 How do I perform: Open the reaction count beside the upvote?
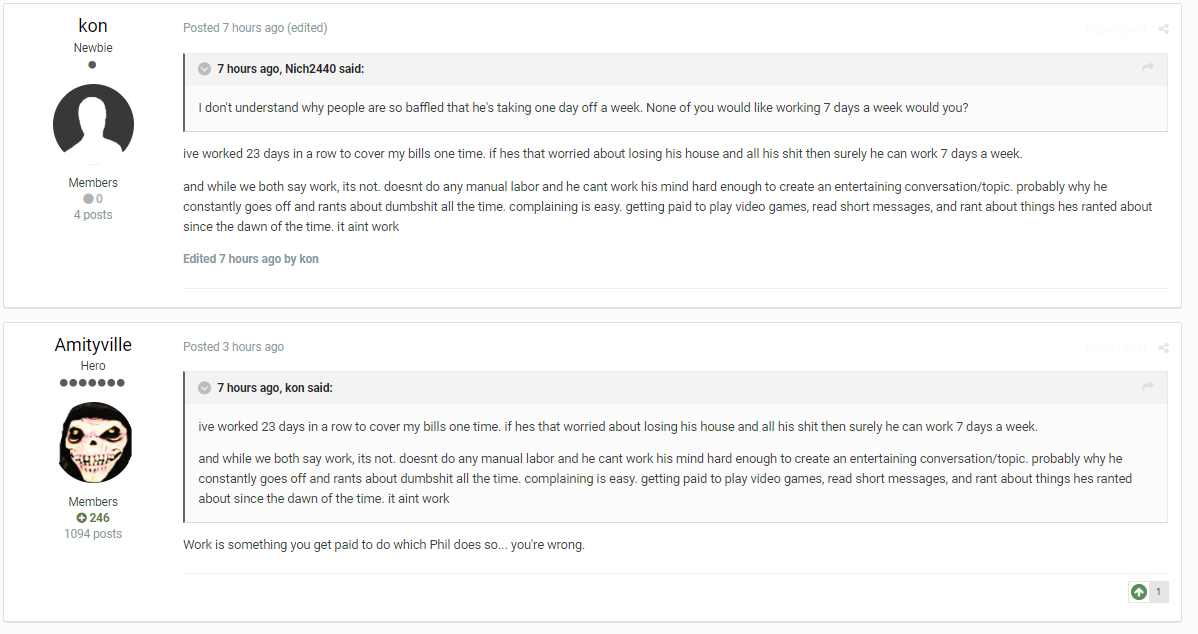click(x=1158, y=592)
